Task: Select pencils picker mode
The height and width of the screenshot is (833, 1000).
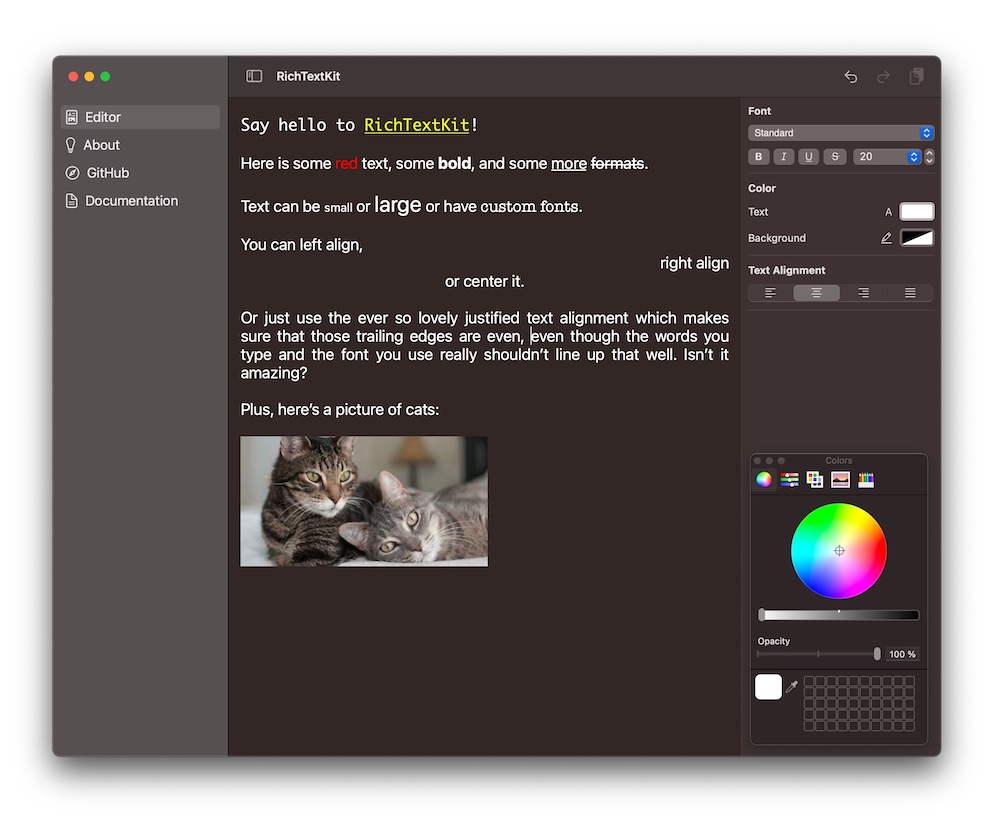Action: (x=866, y=480)
